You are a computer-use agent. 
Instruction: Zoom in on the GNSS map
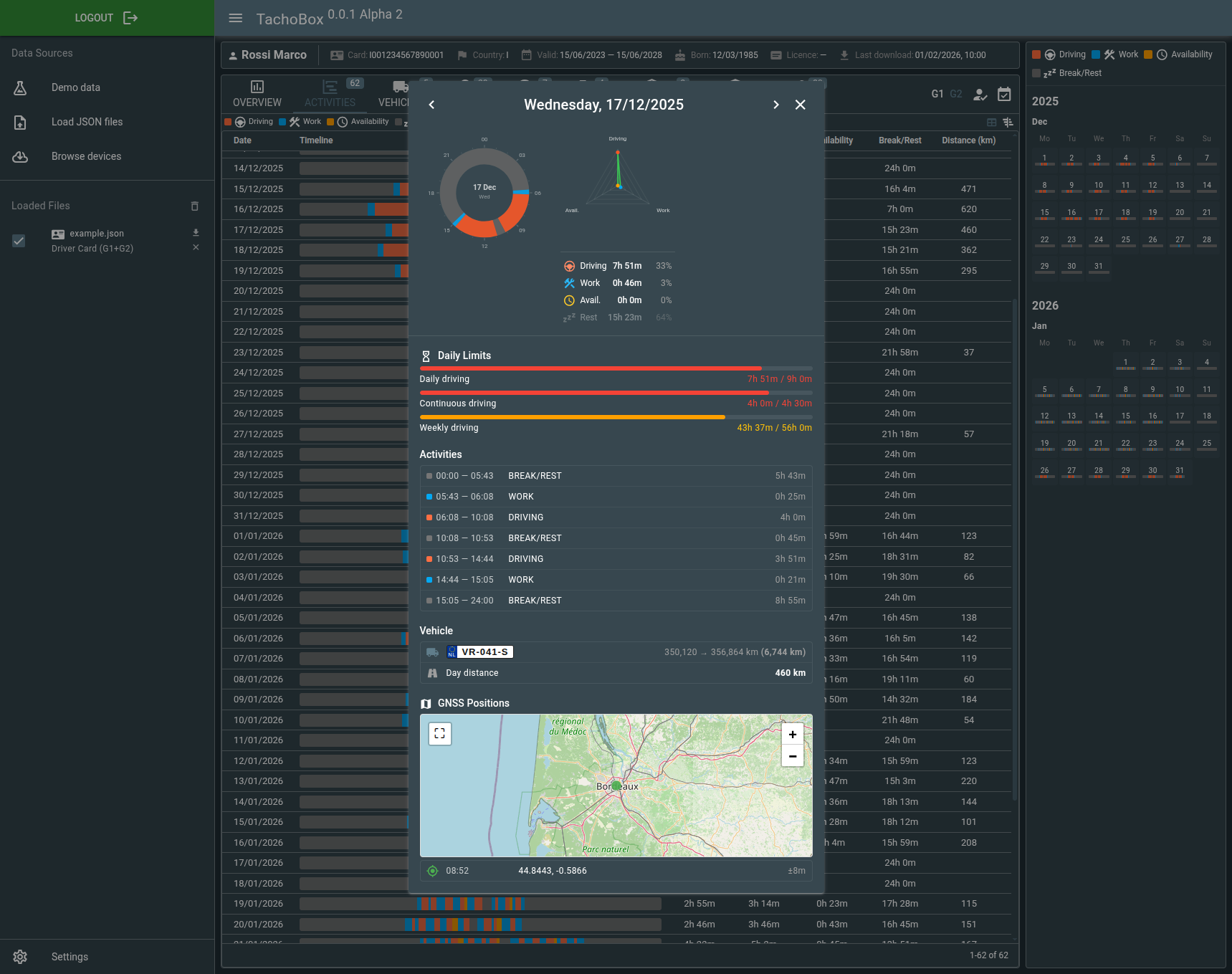[792, 735]
